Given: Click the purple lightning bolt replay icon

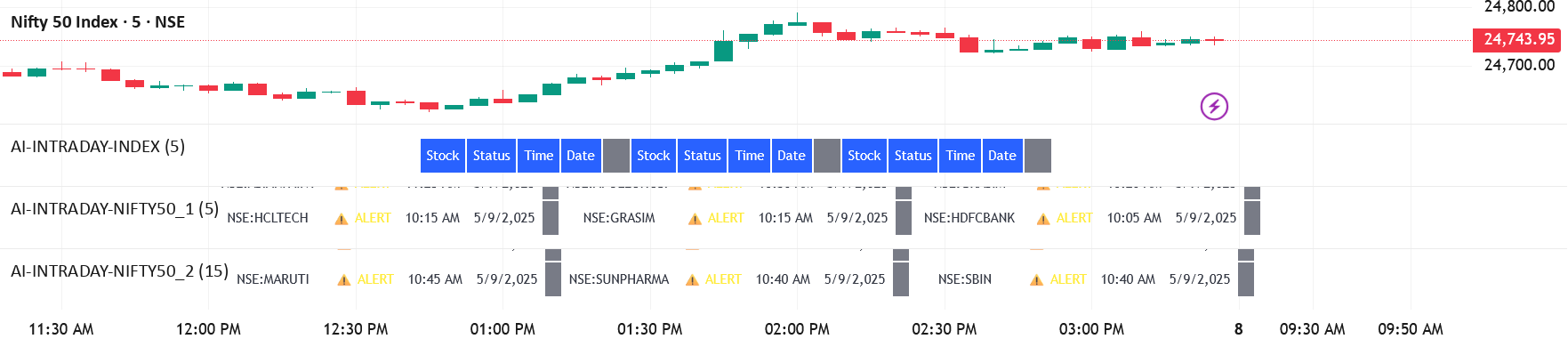Looking at the screenshot, I should (x=1214, y=107).
